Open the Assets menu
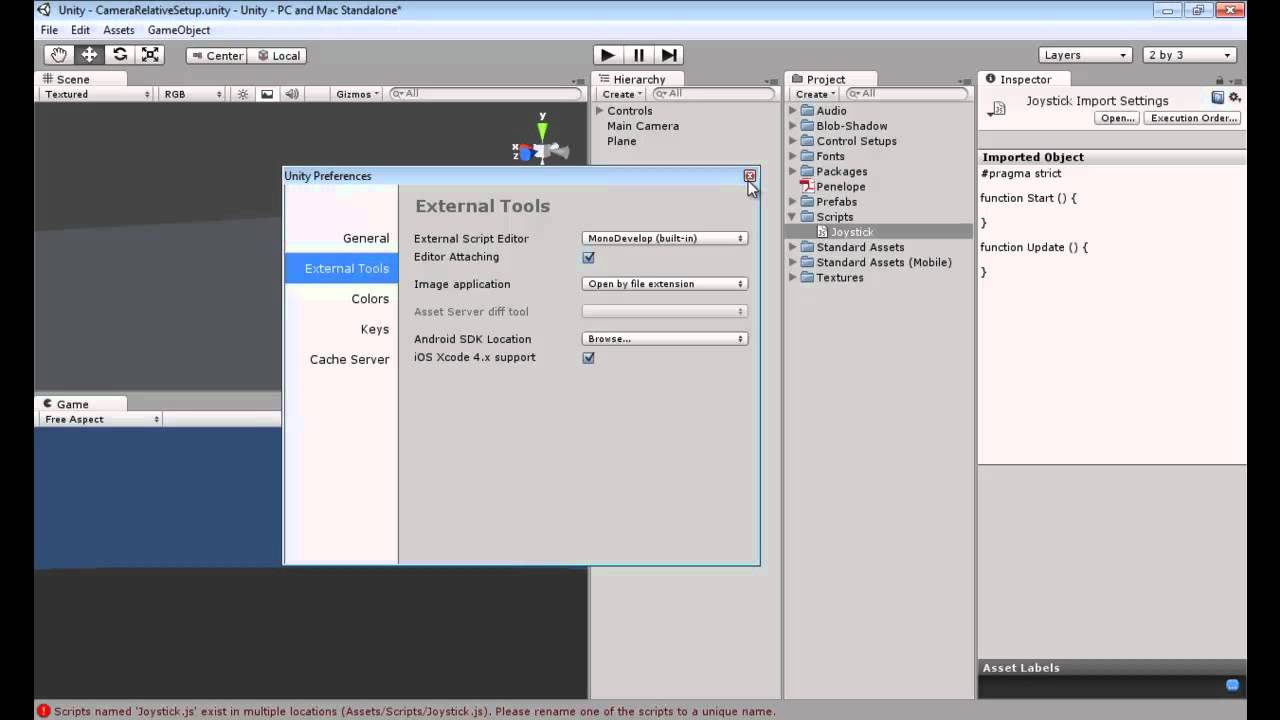The height and width of the screenshot is (720, 1280). (x=119, y=30)
